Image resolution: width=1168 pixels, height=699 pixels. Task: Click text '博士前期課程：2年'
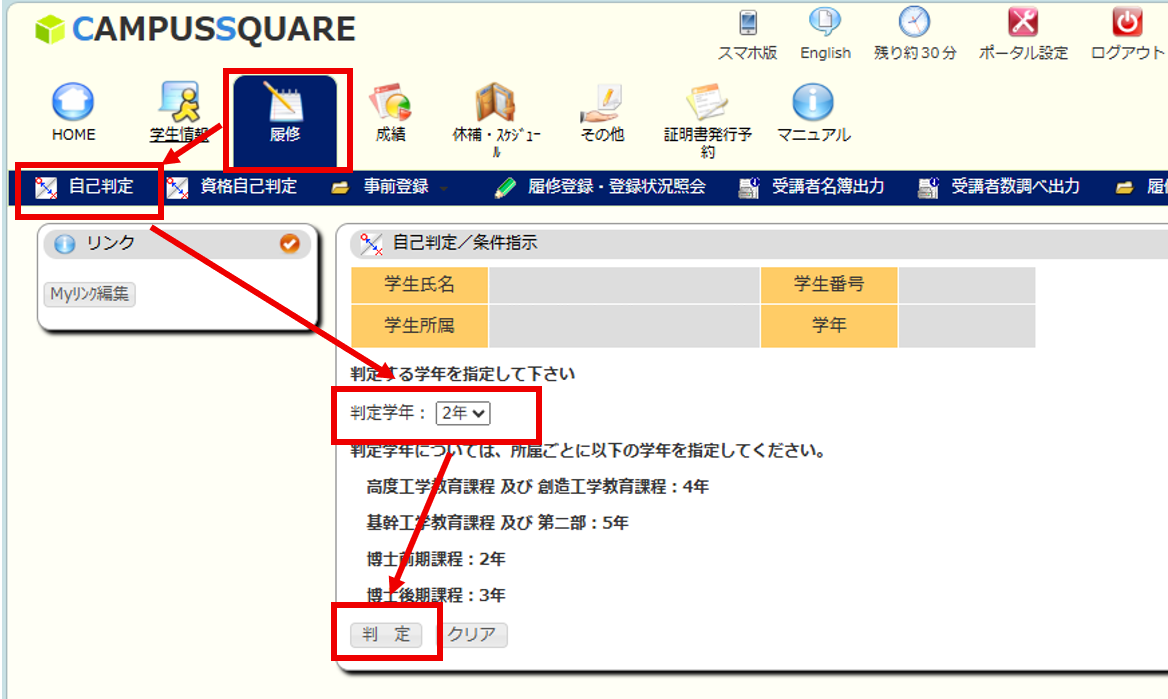click(436, 559)
